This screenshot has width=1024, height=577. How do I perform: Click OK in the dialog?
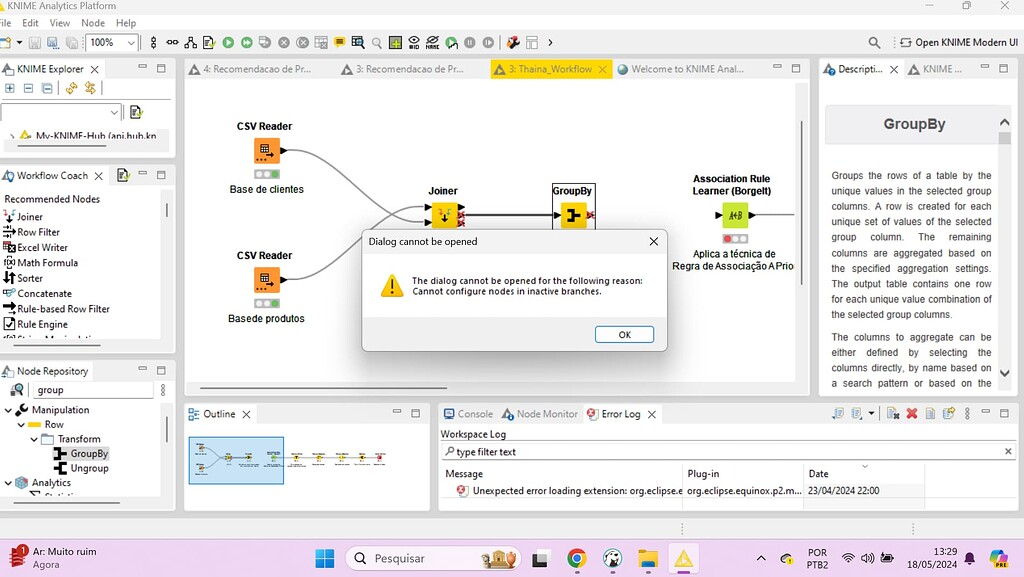tap(624, 335)
